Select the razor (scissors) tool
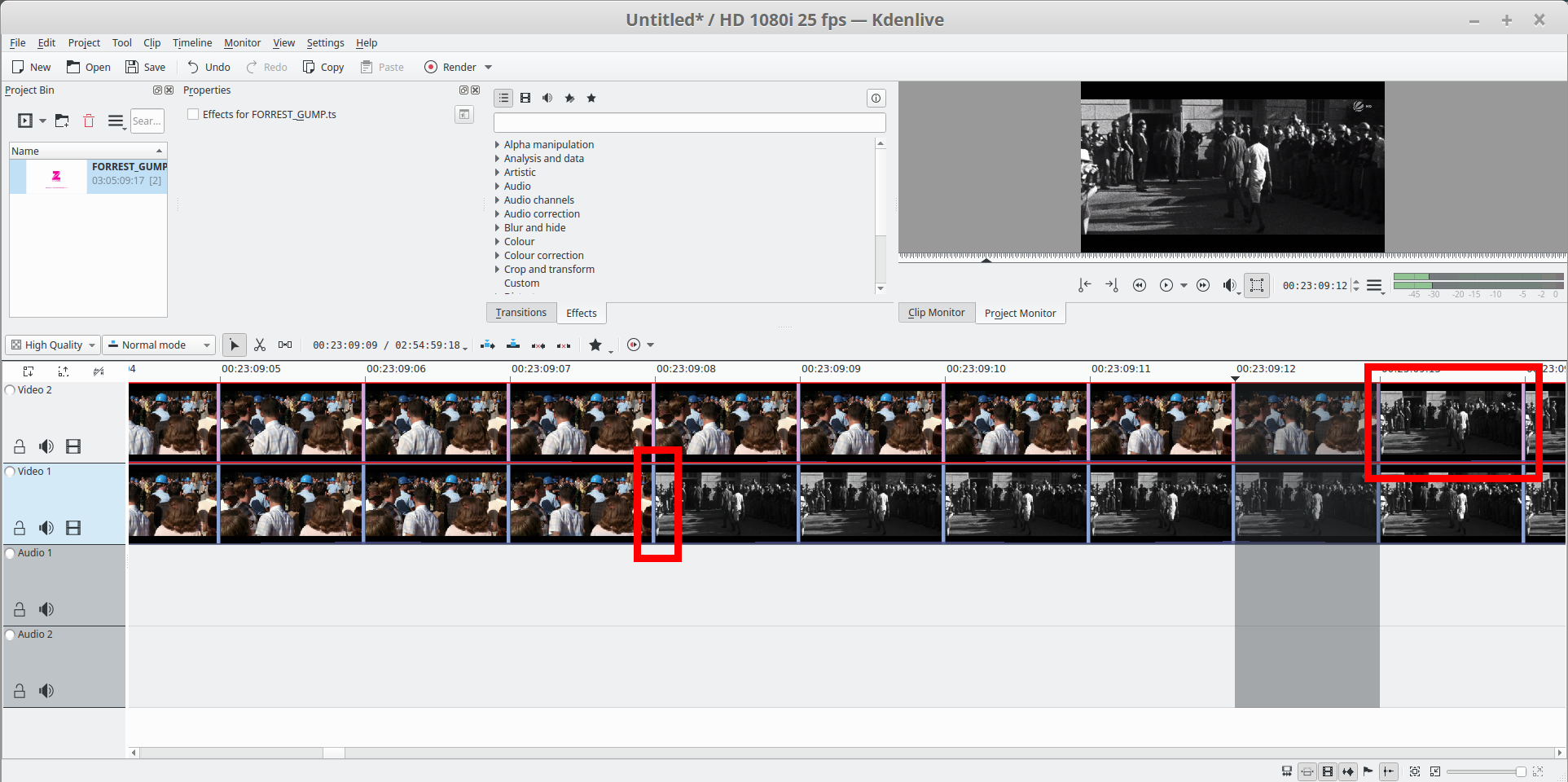The width and height of the screenshot is (1568, 782). tap(260, 345)
